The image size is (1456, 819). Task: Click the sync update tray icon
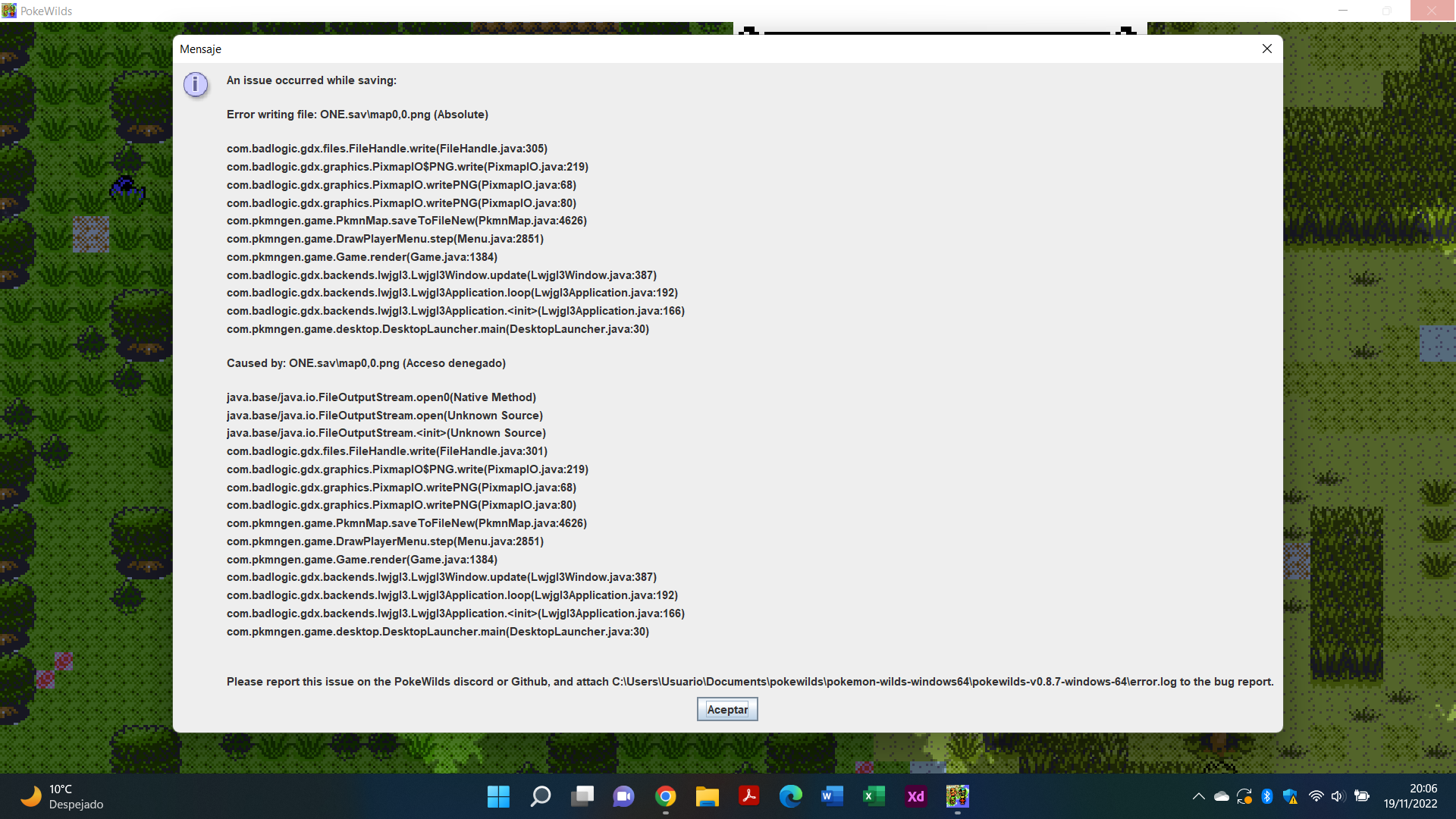click(x=1244, y=796)
